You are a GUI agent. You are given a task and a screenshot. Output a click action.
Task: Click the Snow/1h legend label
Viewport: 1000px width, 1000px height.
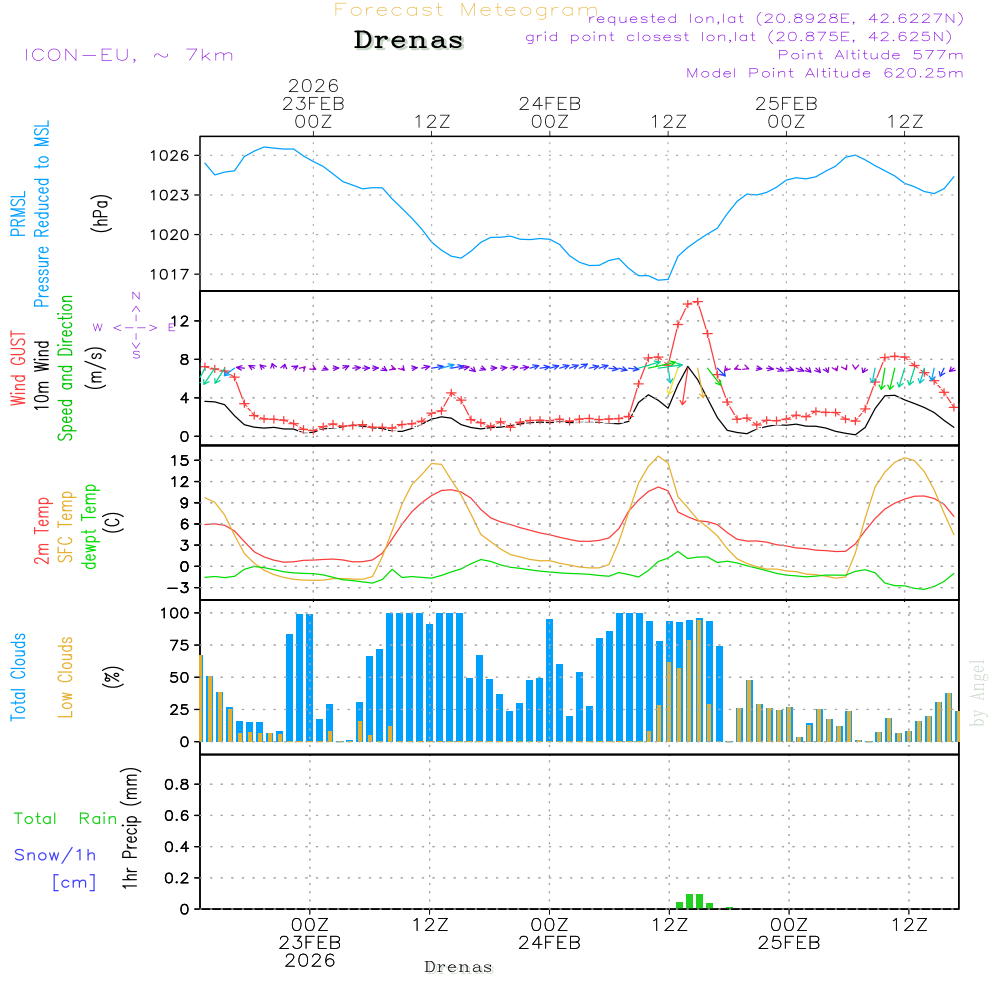pos(55,855)
